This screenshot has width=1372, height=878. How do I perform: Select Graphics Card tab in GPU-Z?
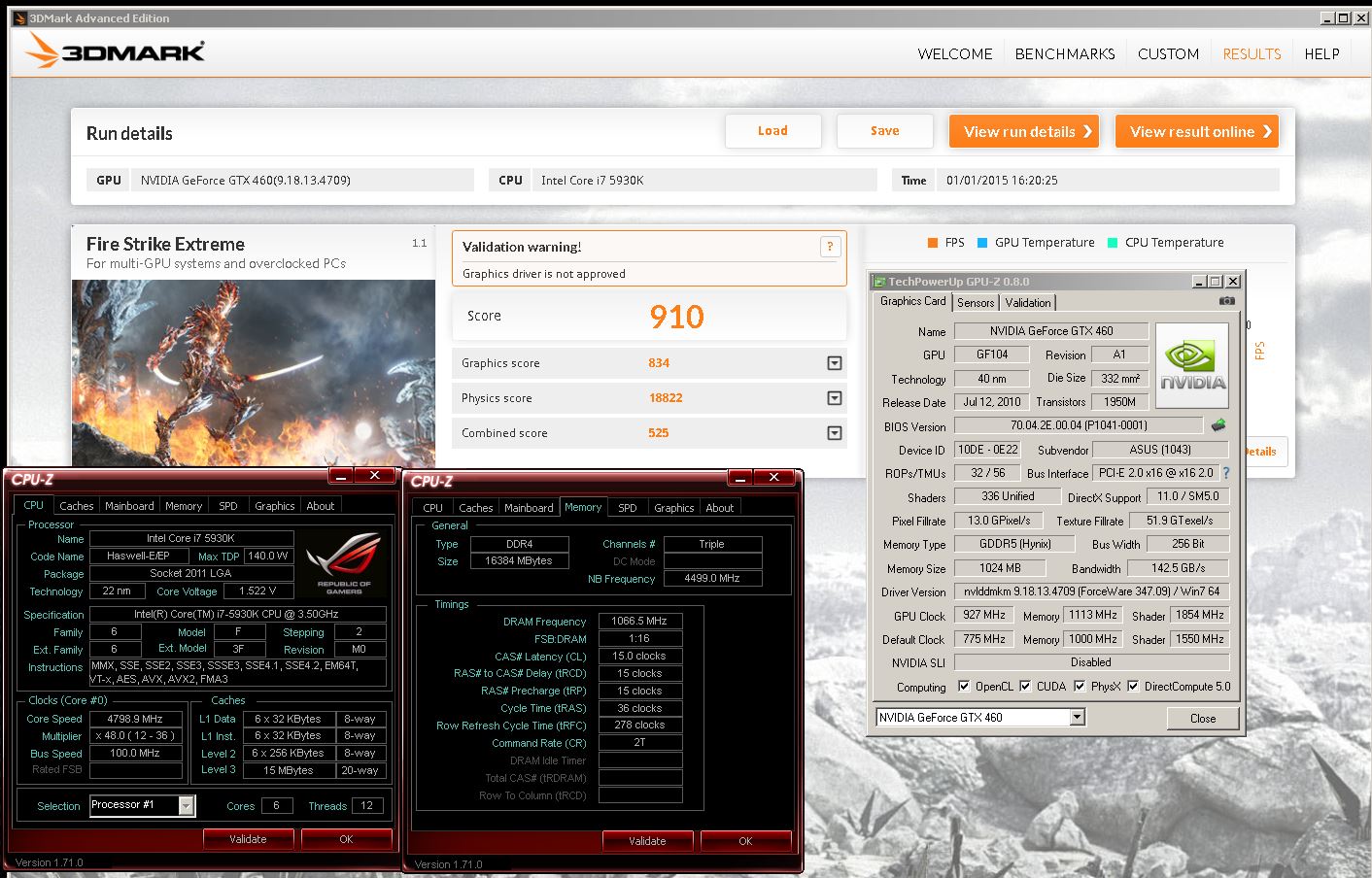912,301
